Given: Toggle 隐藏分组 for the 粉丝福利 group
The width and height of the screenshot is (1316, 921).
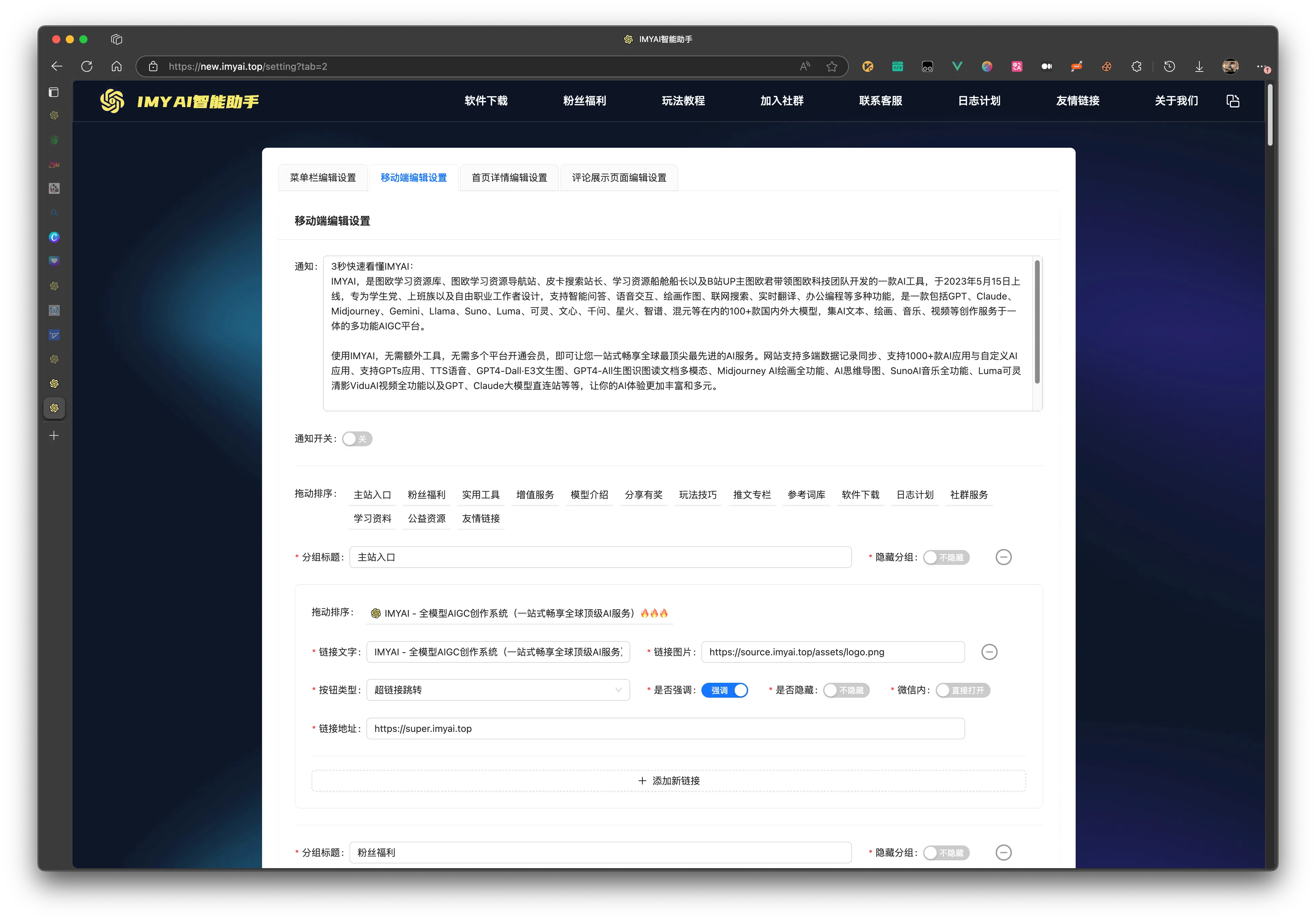Looking at the screenshot, I should pyautogui.click(x=946, y=852).
